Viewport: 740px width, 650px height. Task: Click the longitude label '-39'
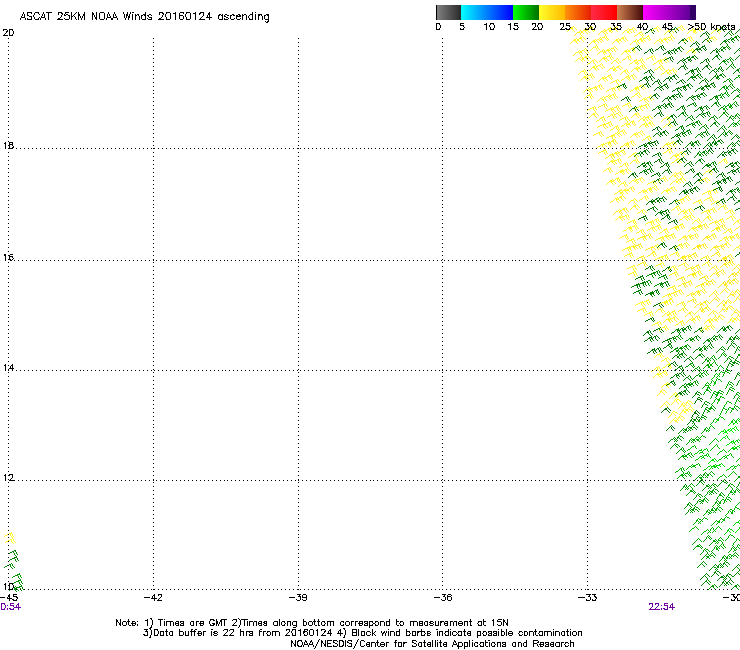click(298, 598)
